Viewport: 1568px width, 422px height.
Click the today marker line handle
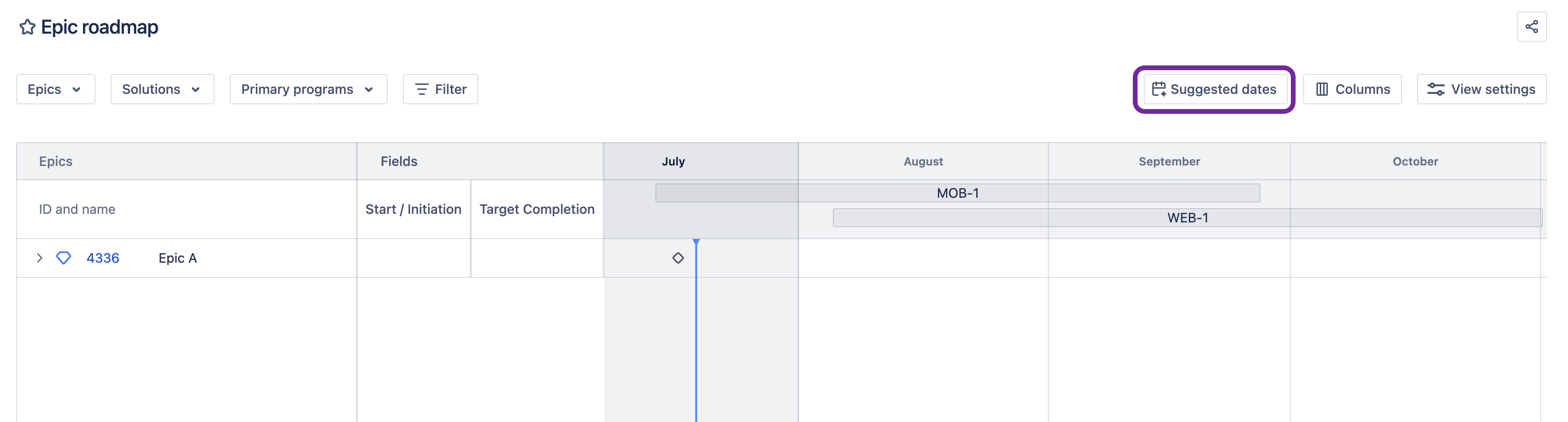pyautogui.click(x=696, y=242)
